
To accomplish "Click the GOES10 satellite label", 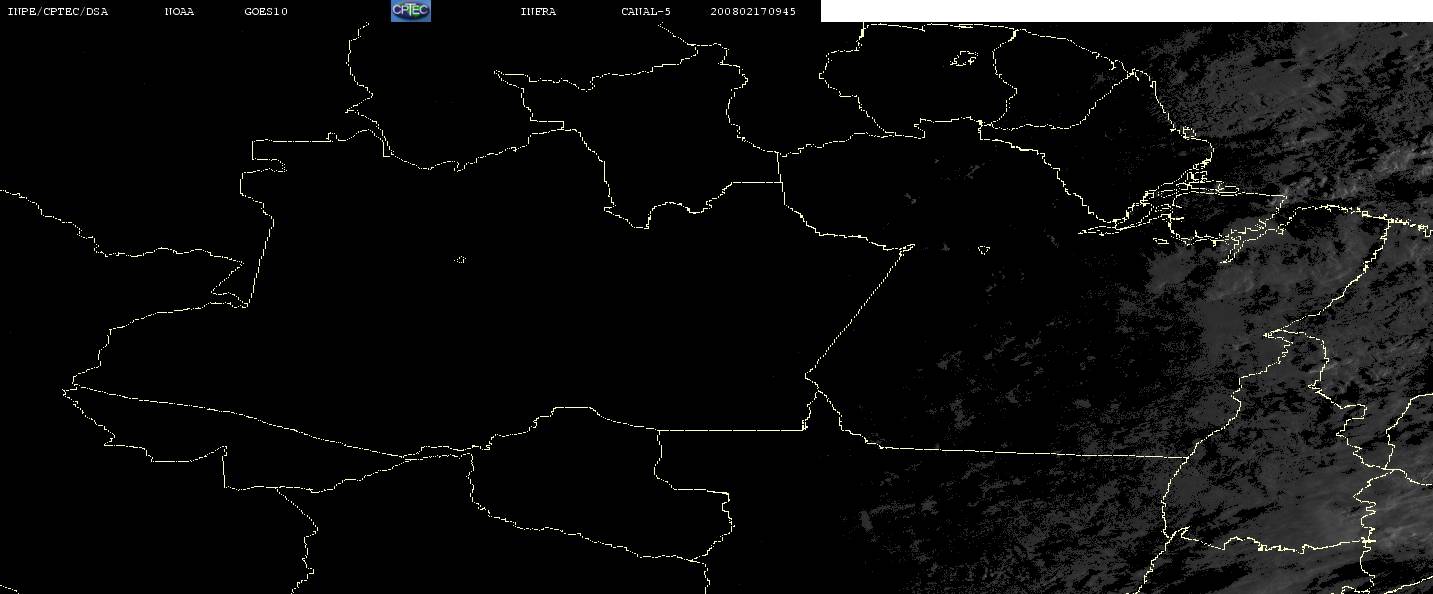I will tap(265, 12).
